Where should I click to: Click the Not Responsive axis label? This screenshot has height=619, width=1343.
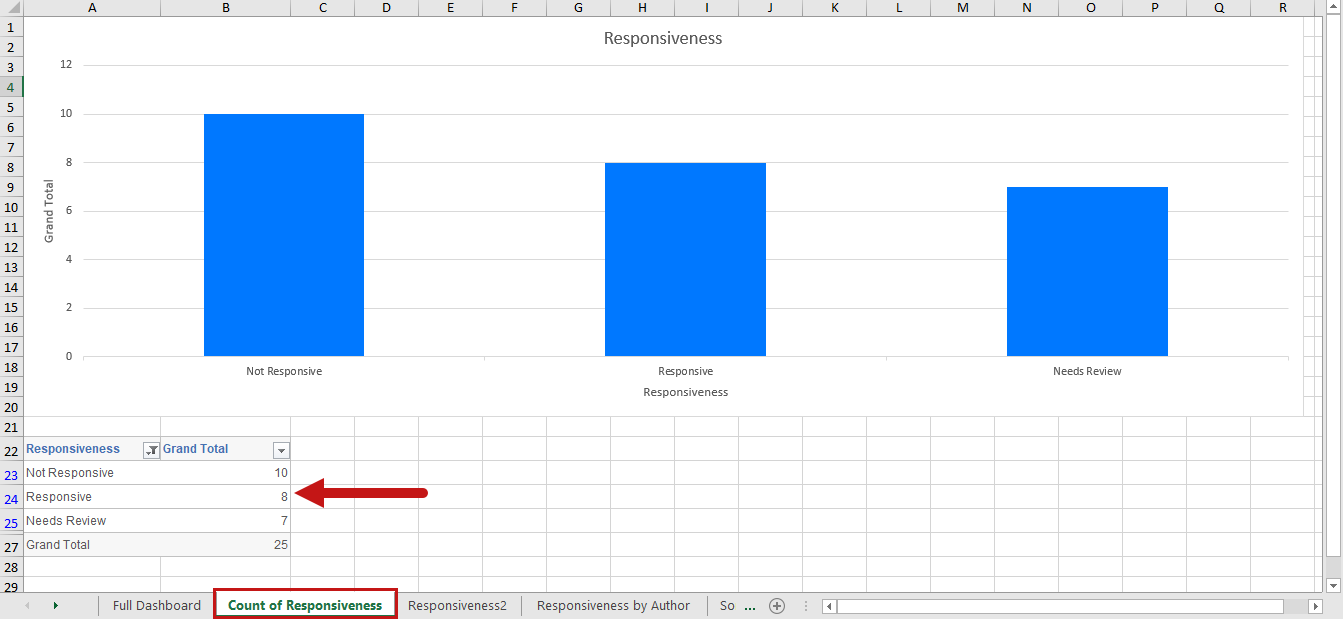[x=284, y=371]
